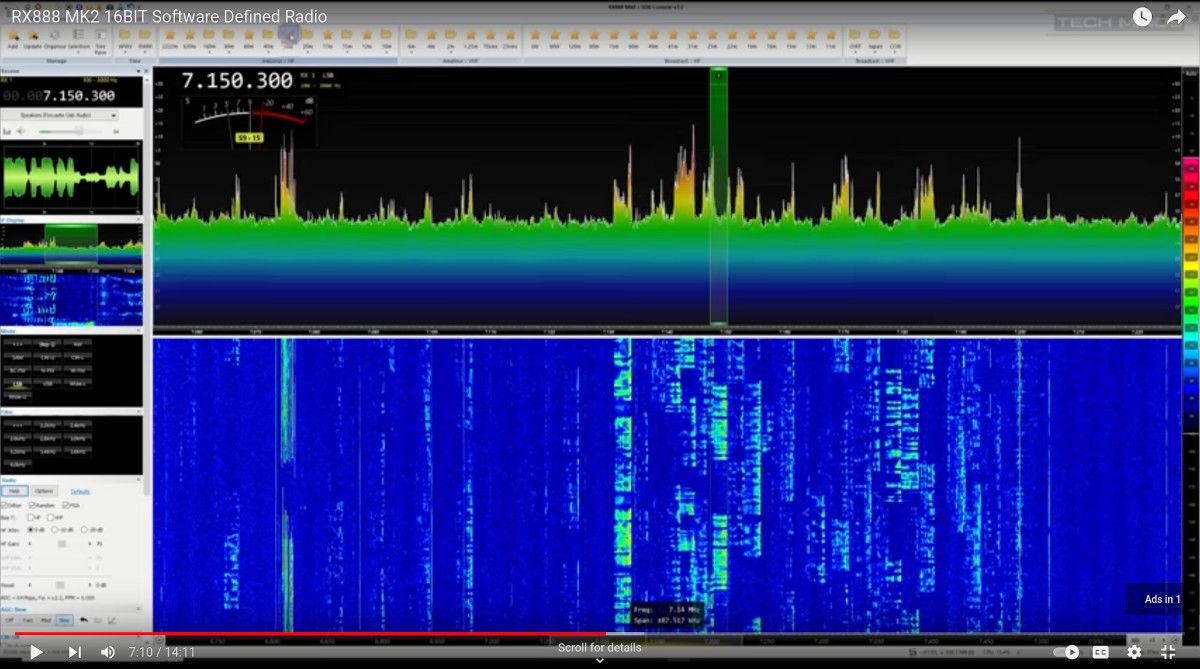Viewport: 1200px width, 669px height.
Task: Expand the Selection dropdown in Manage group
Action: [78, 50]
